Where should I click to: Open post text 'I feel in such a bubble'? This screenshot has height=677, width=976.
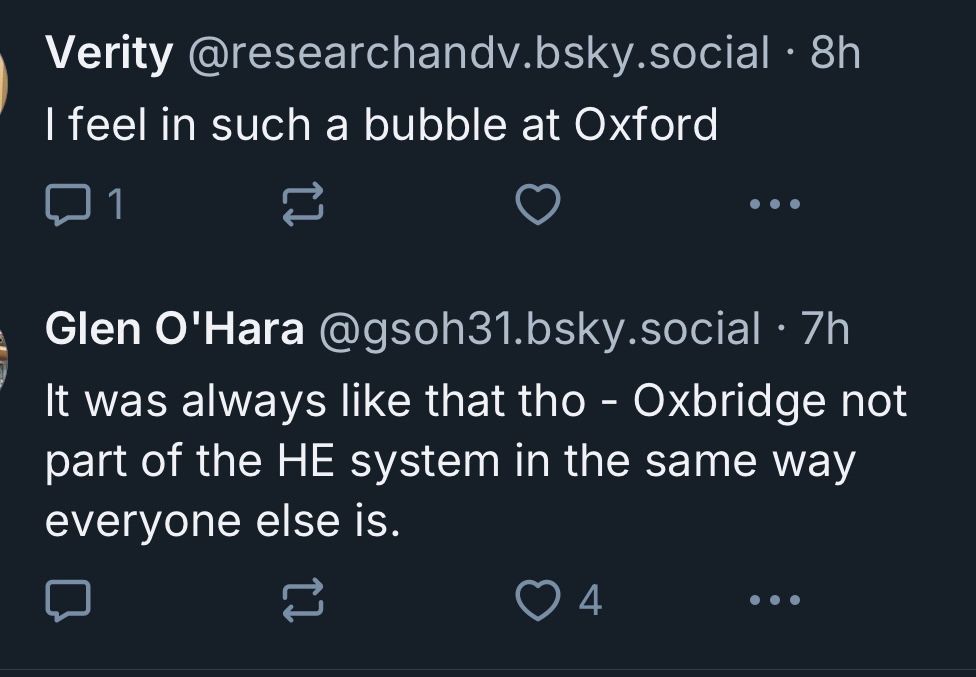[381, 125]
